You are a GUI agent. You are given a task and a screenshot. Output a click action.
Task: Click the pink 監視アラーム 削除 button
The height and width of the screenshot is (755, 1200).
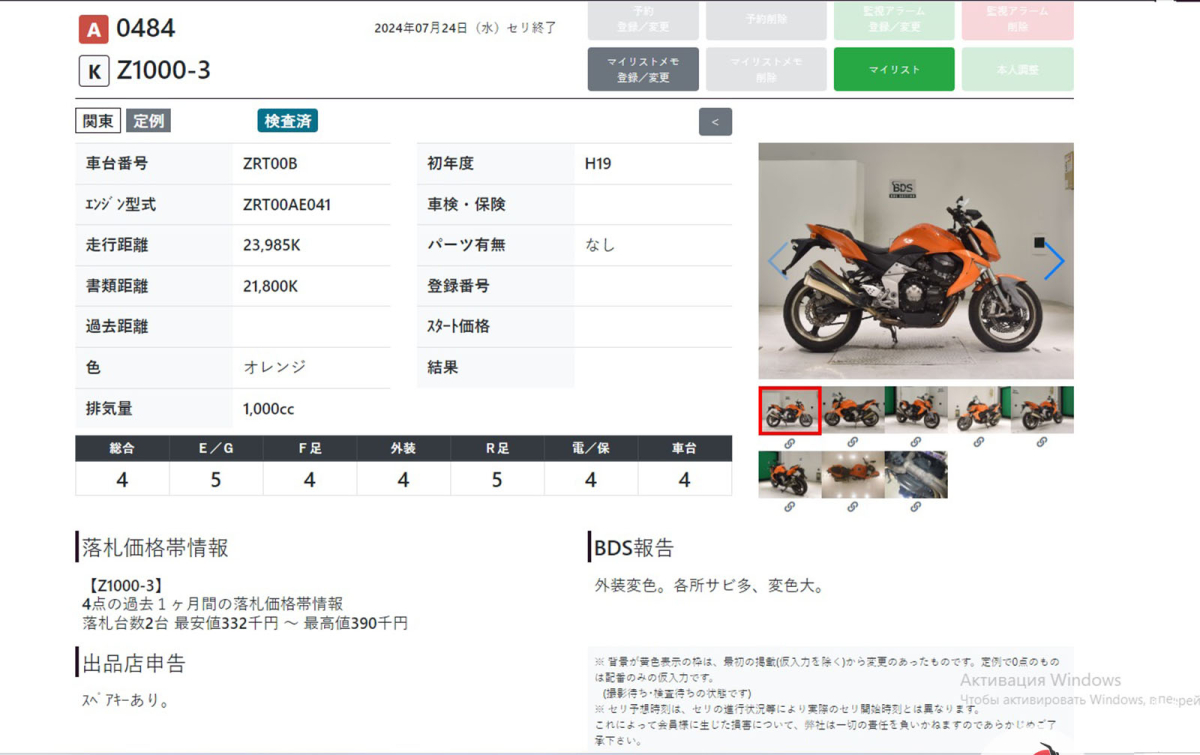pyautogui.click(x=1017, y=19)
